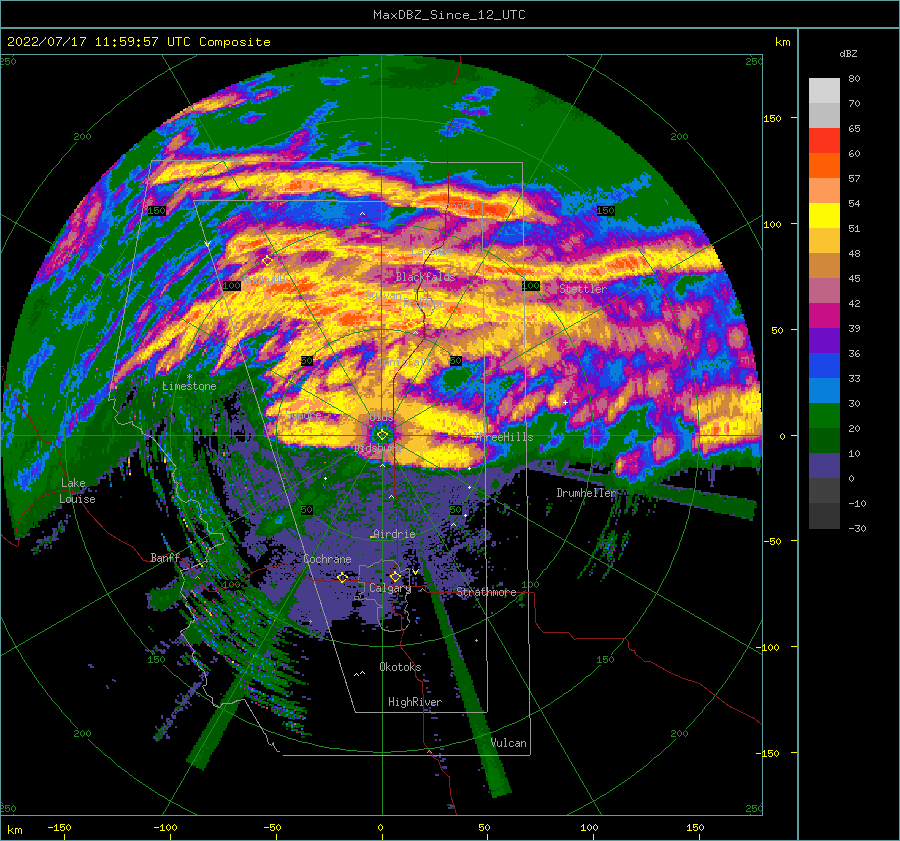
Task: Click the Stettler city label
Action: 583,289
